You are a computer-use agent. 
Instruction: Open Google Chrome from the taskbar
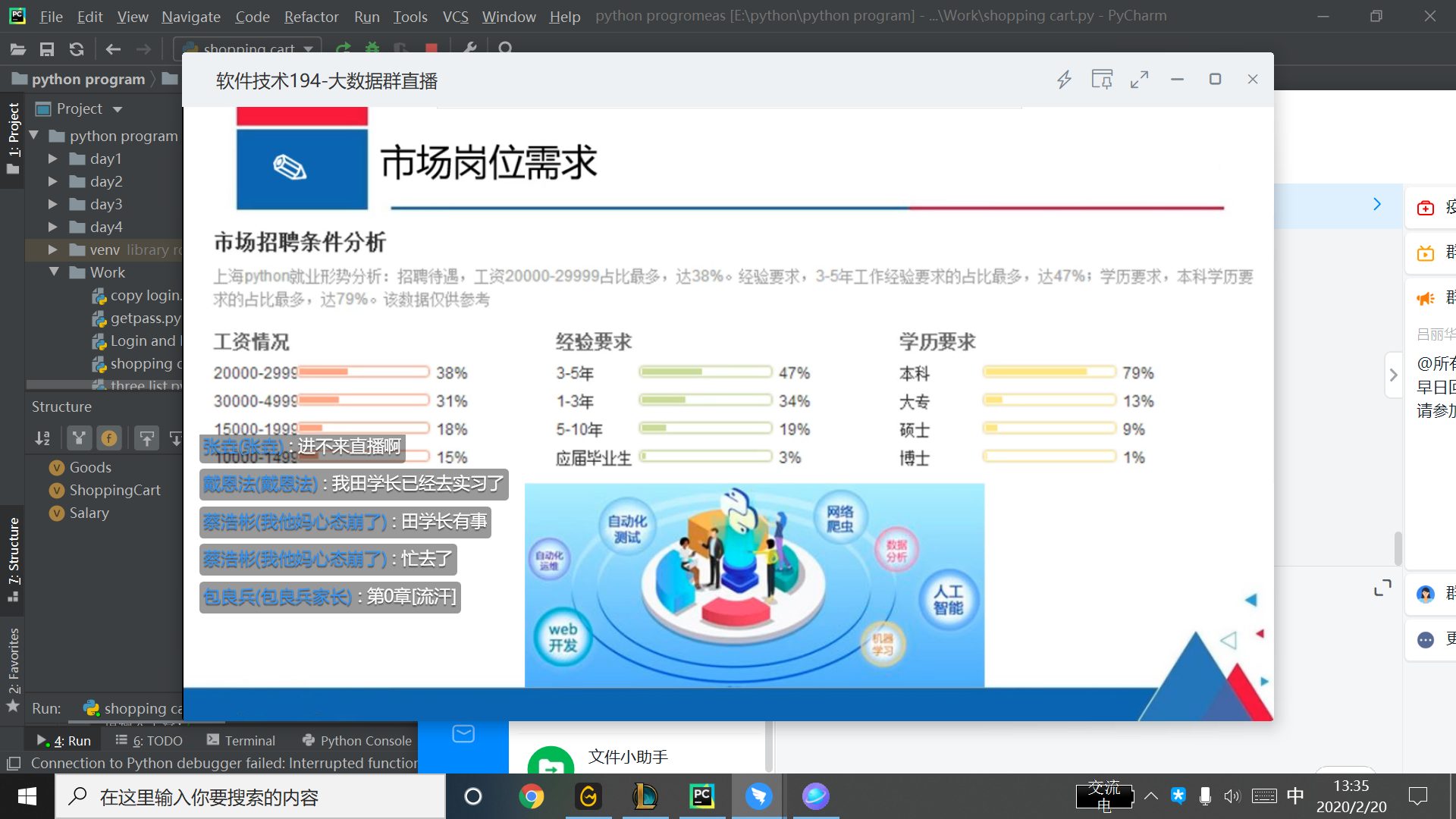coord(532,796)
